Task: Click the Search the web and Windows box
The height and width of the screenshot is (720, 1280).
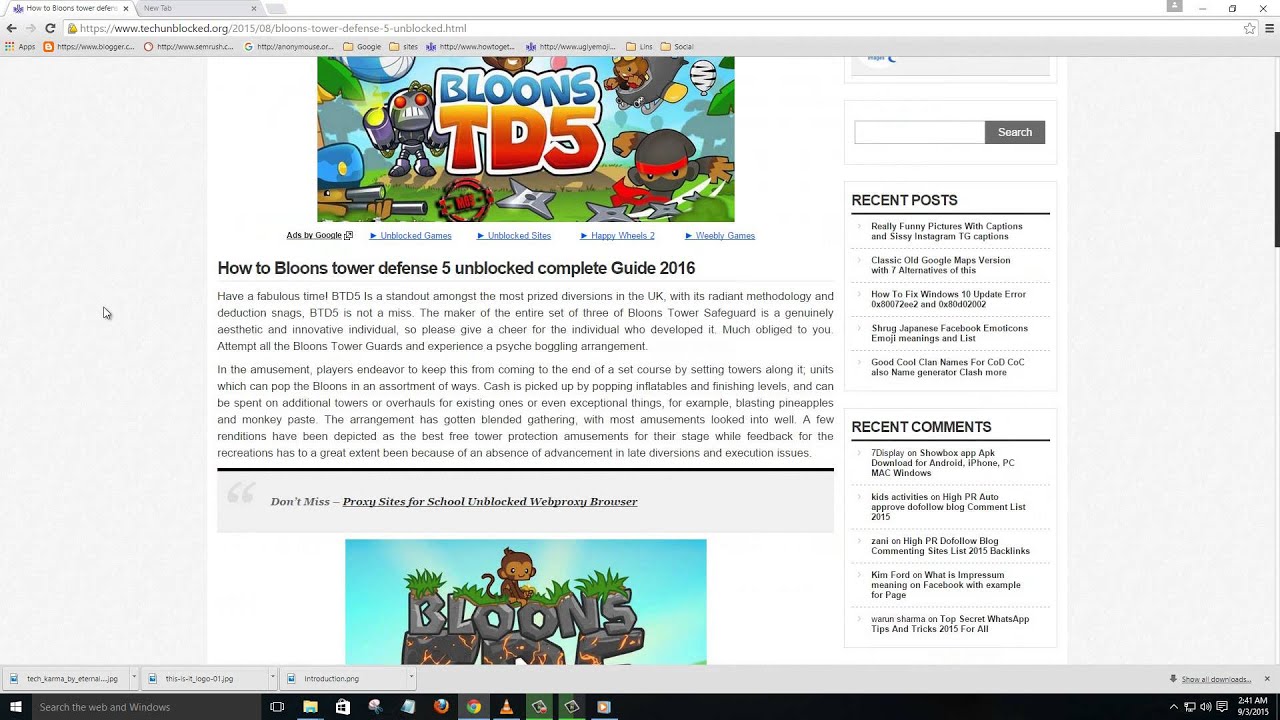Action: click(146, 707)
